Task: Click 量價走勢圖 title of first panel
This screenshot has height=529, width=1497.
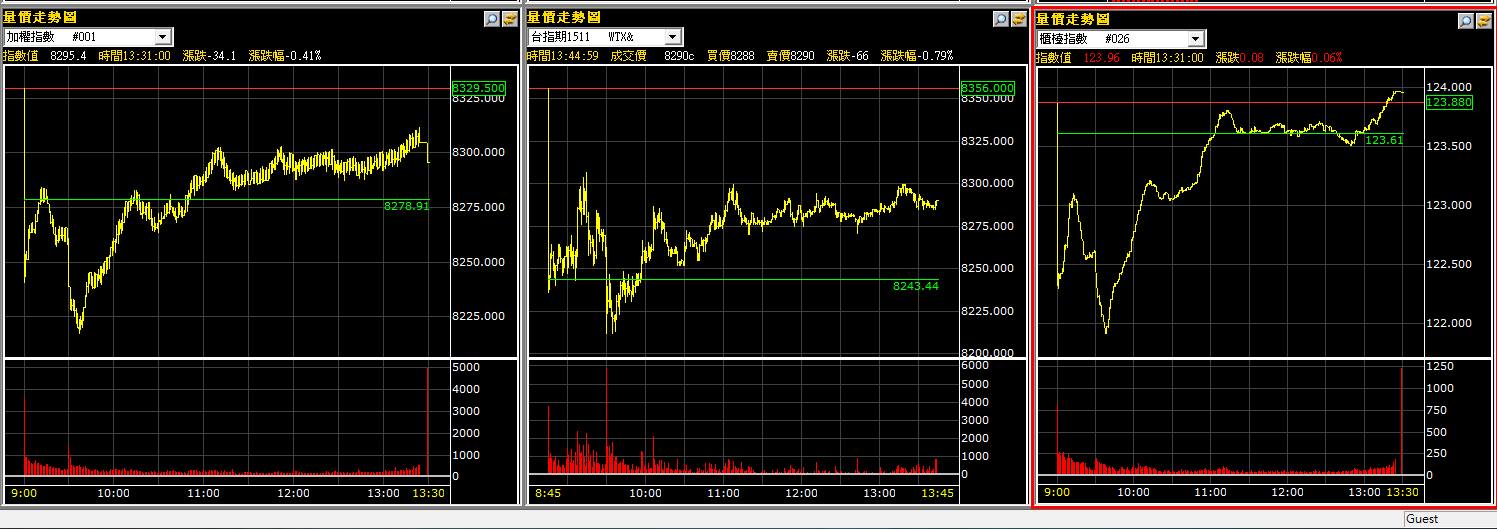Action: (x=40, y=17)
